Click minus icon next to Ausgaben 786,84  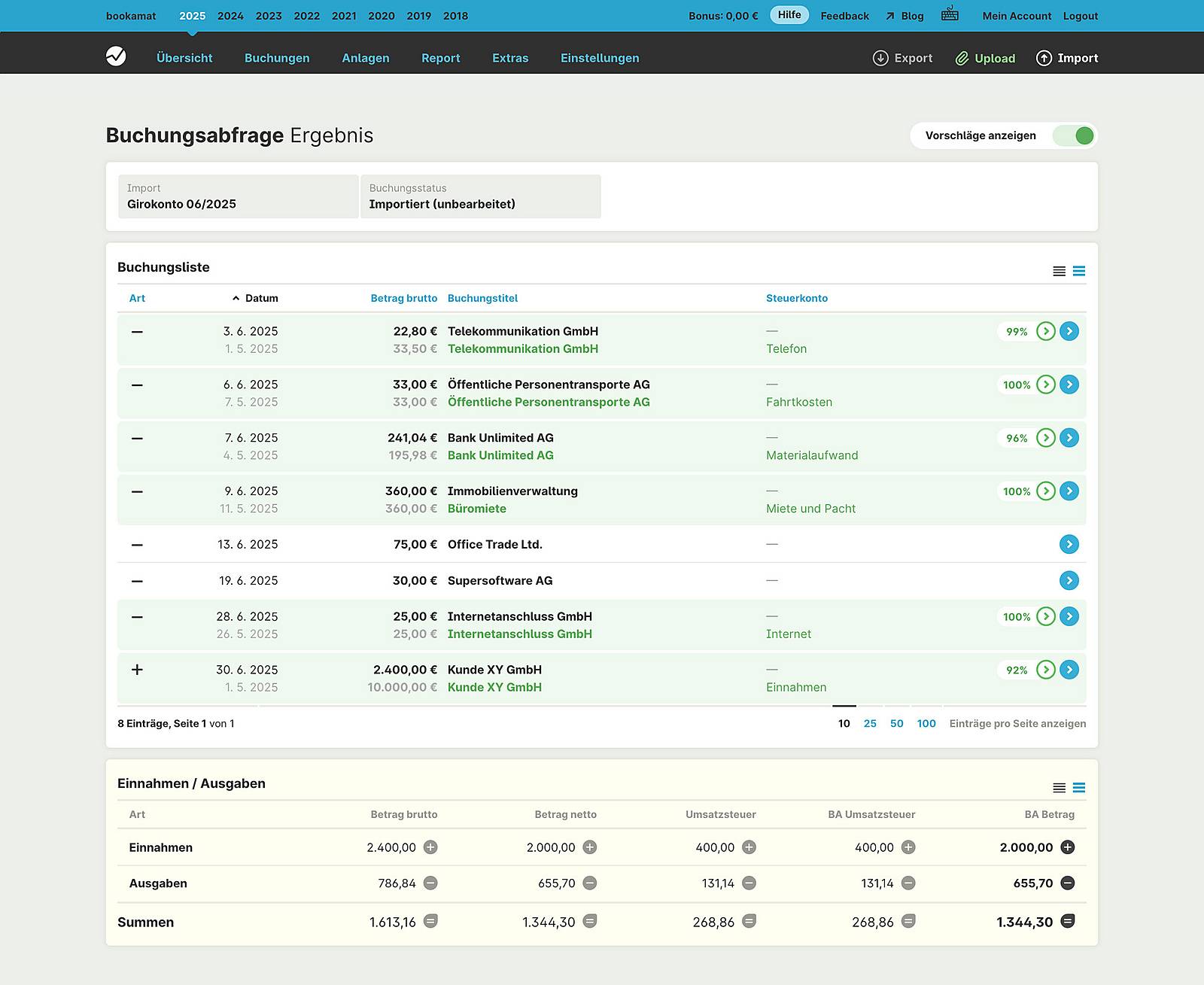tap(430, 883)
